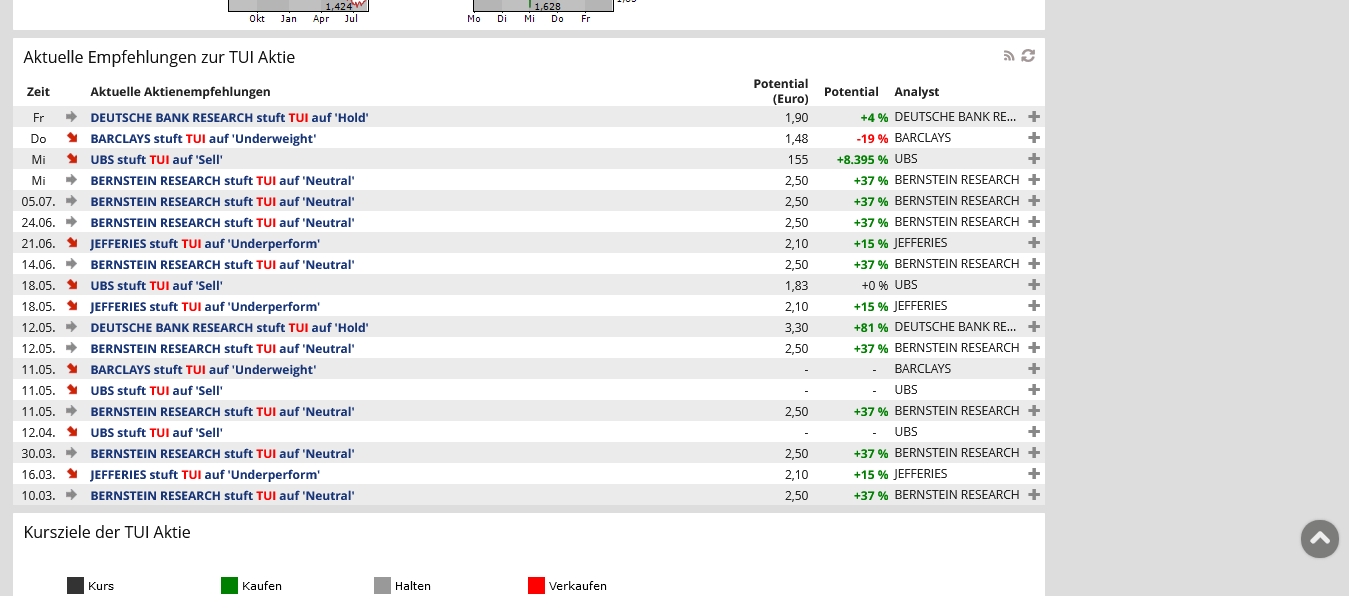Click the 'JEFFERIES' analyst cell in the 16.03. row
This screenshot has width=1349, height=596.
click(921, 474)
